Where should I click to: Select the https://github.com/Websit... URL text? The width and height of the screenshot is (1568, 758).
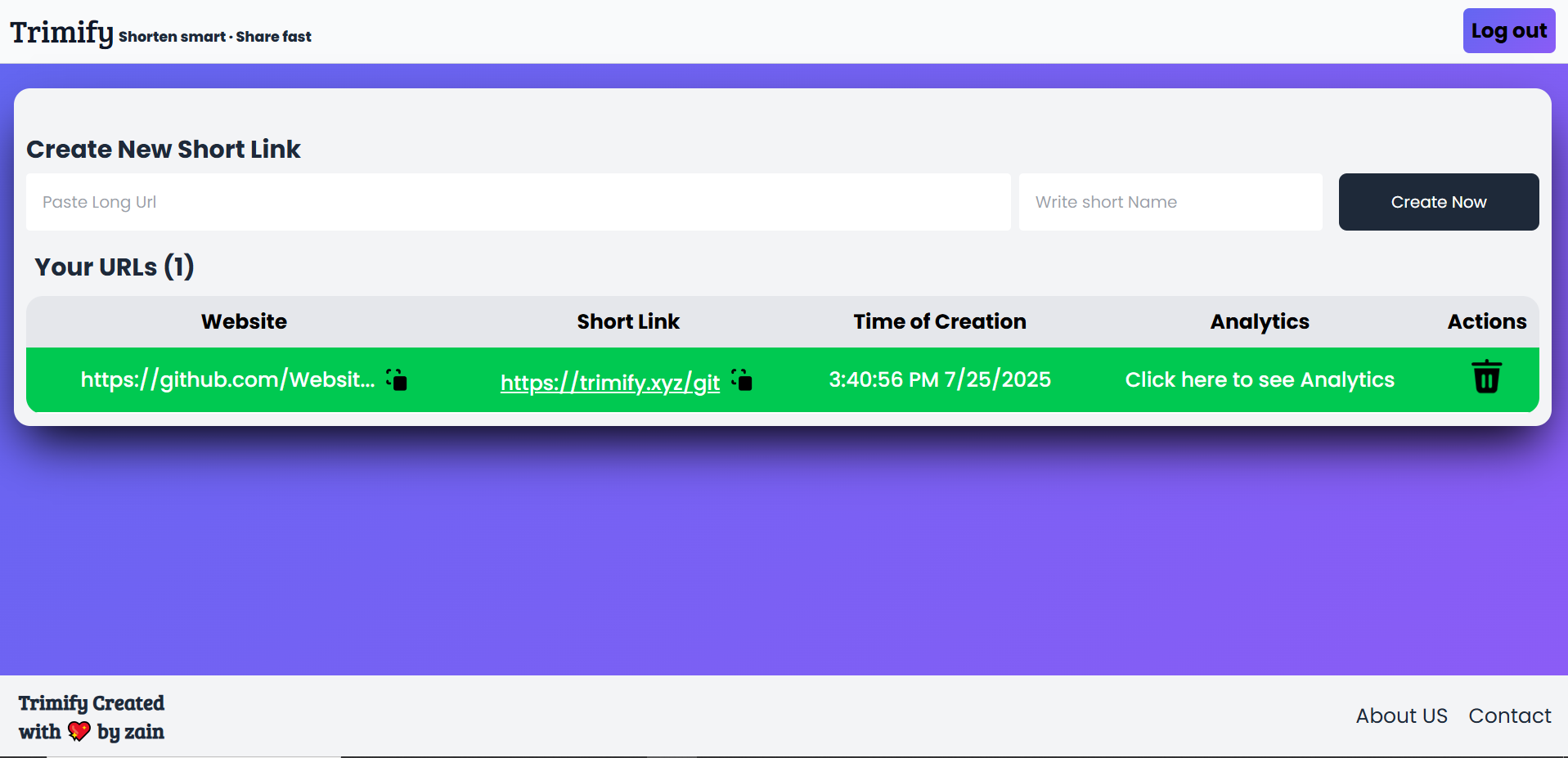(x=227, y=379)
